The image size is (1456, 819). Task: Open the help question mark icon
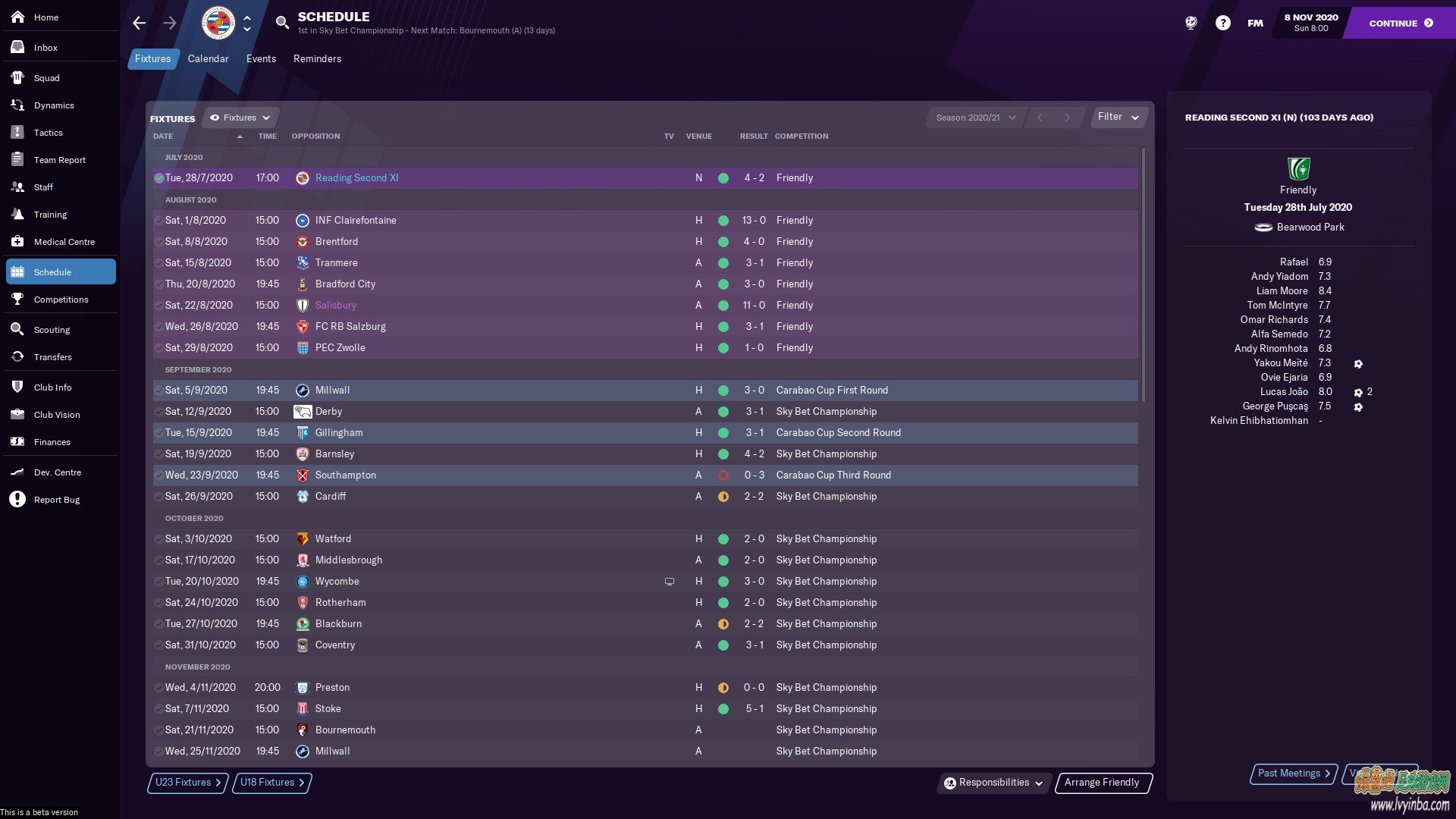[1222, 23]
